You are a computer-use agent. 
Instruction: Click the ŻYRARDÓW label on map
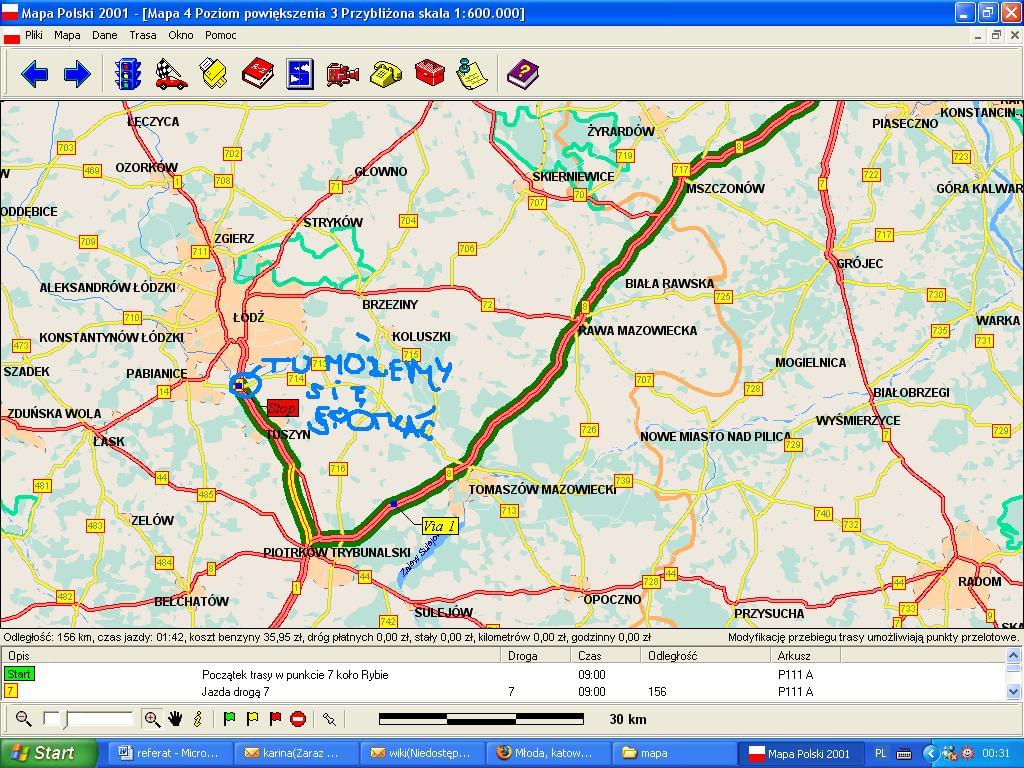(620, 131)
